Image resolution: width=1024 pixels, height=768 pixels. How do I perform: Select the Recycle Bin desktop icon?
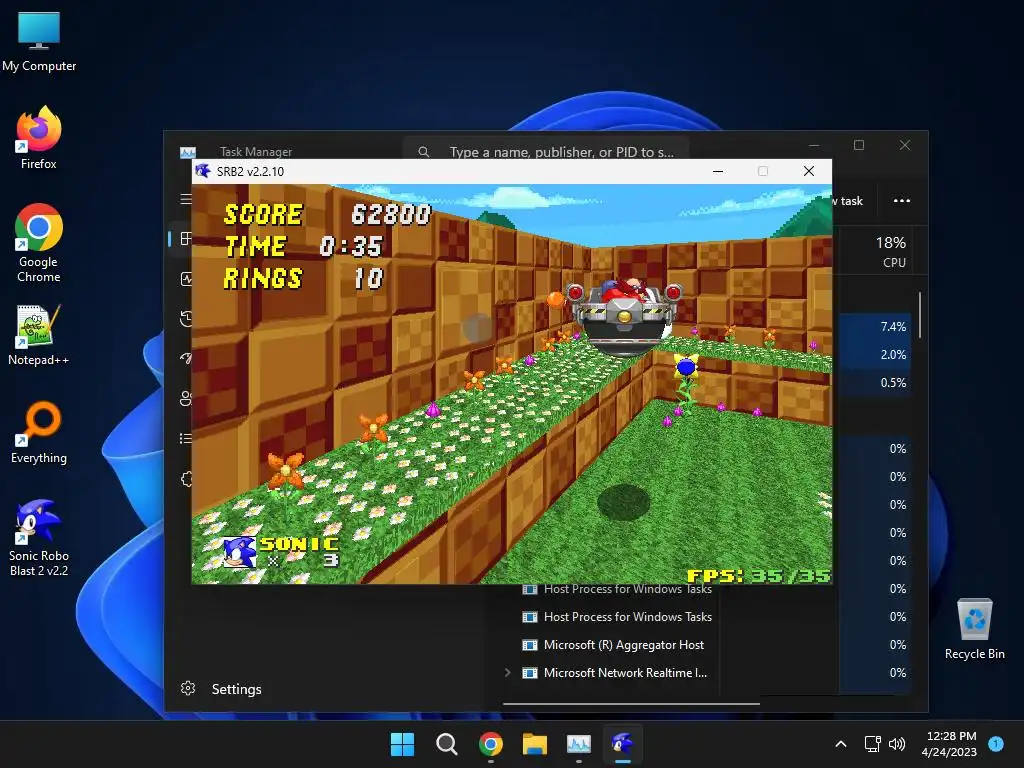click(974, 630)
